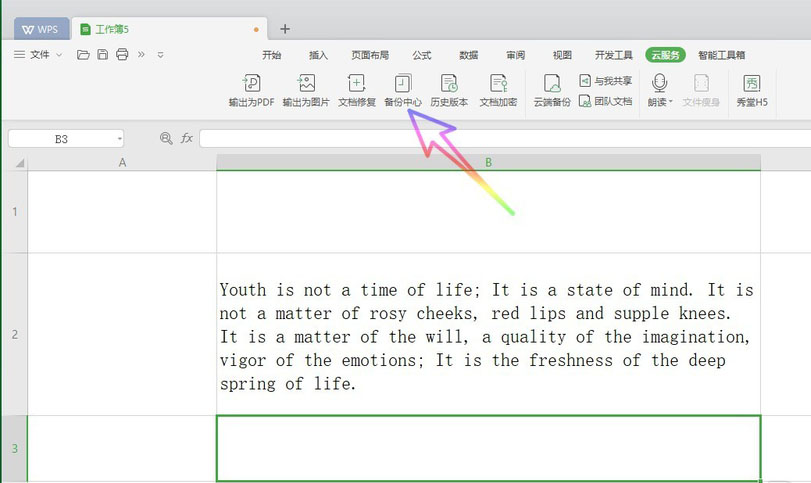
Task: Click the print icon in quick access bar
Action: click(x=122, y=54)
